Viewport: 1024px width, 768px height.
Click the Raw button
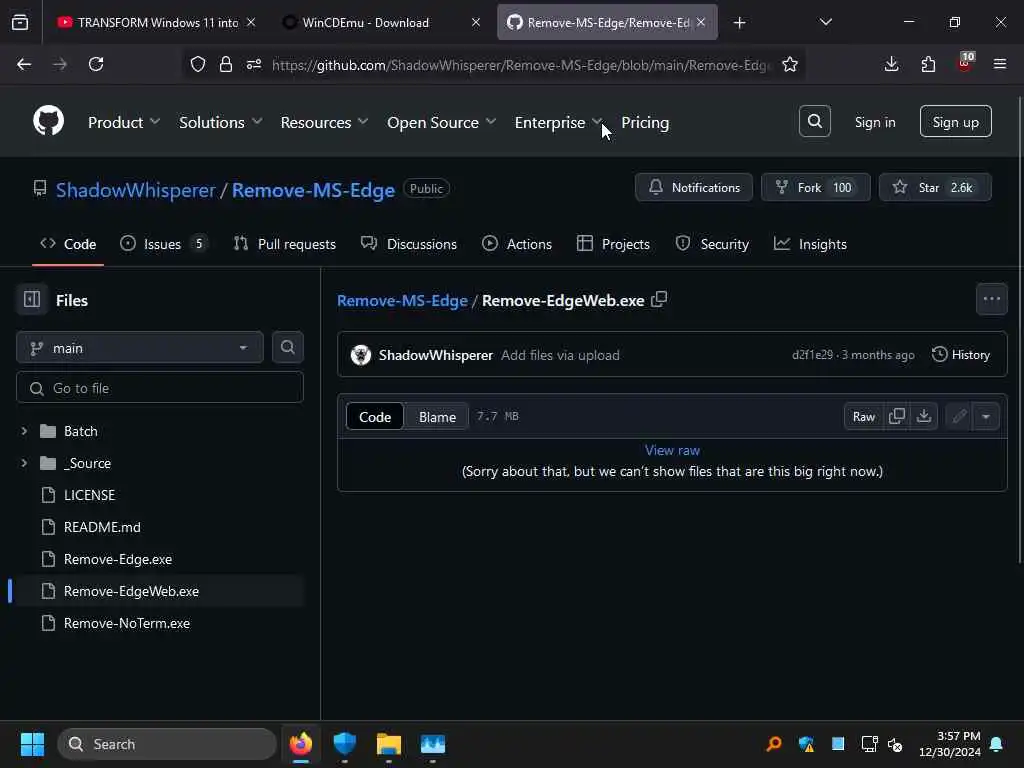(863, 416)
